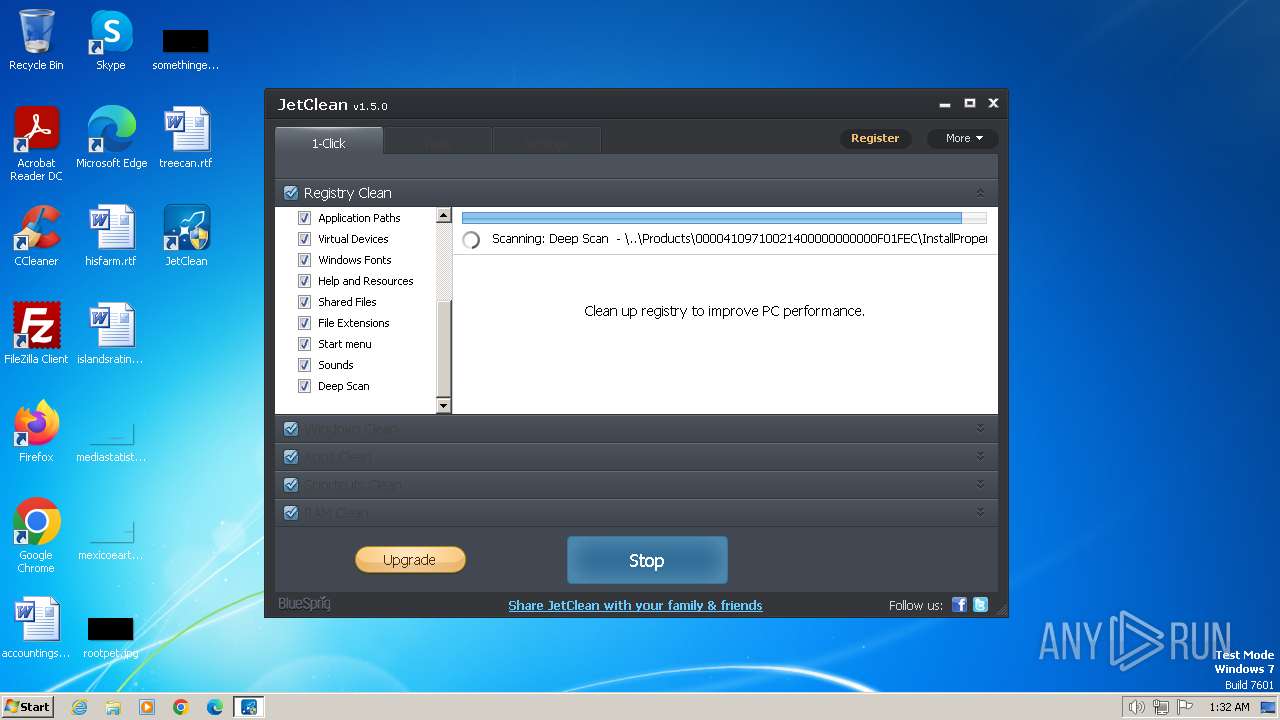
Task: Click taskbar clock showing 1:32 AM
Action: [1229, 707]
